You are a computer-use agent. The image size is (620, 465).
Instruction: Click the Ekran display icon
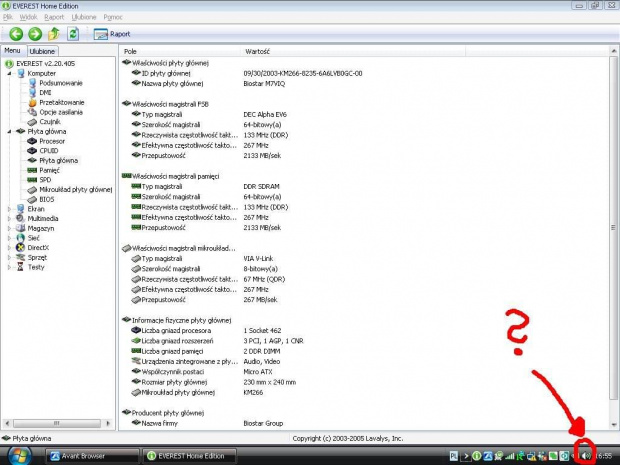point(21,209)
